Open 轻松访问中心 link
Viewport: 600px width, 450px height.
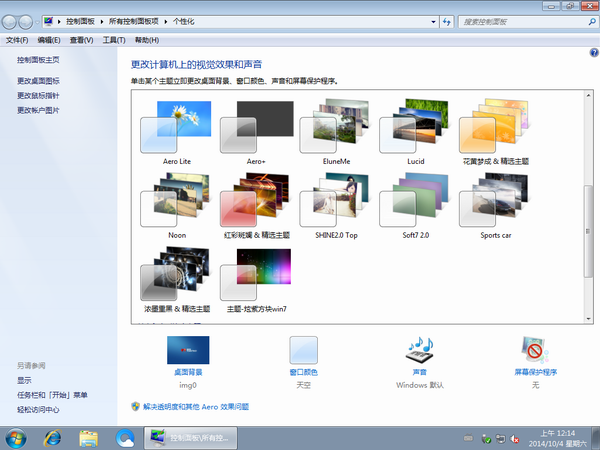pos(38,409)
